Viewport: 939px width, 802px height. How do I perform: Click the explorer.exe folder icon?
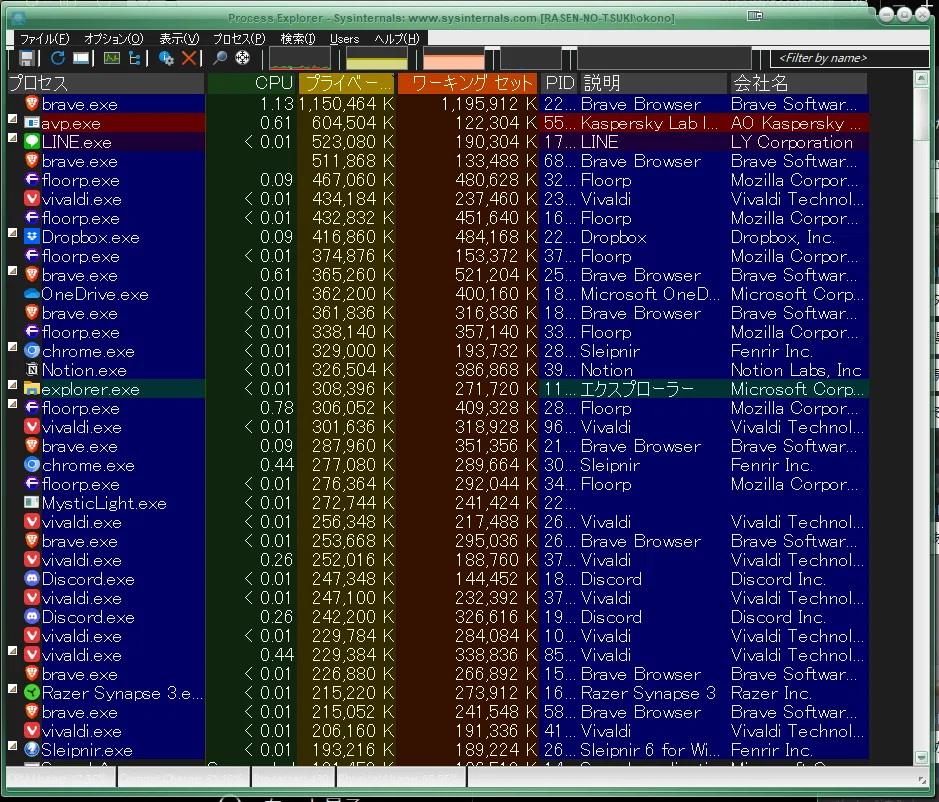click(32, 389)
